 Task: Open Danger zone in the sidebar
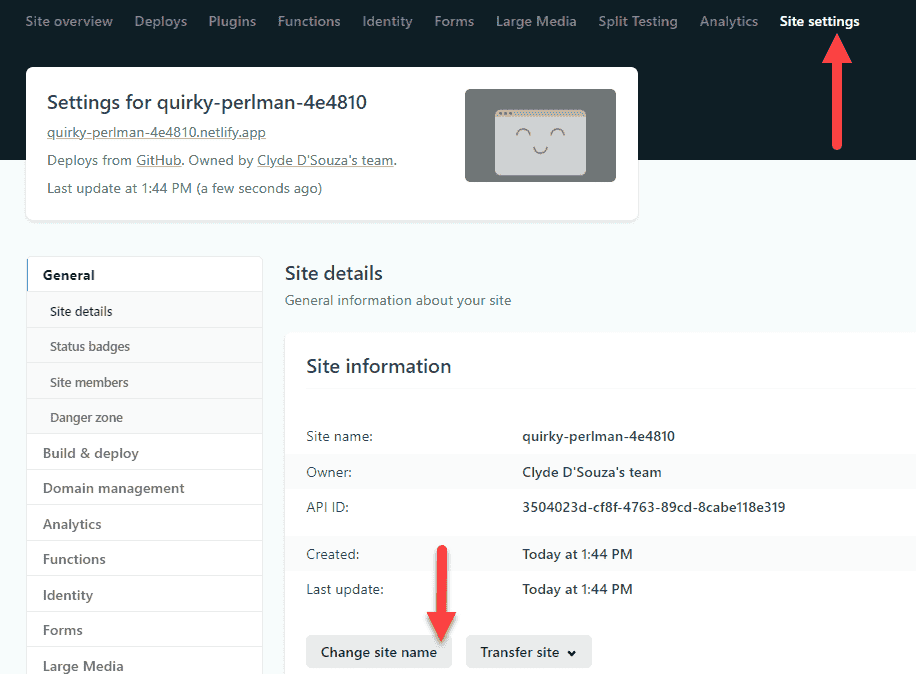(x=144, y=418)
